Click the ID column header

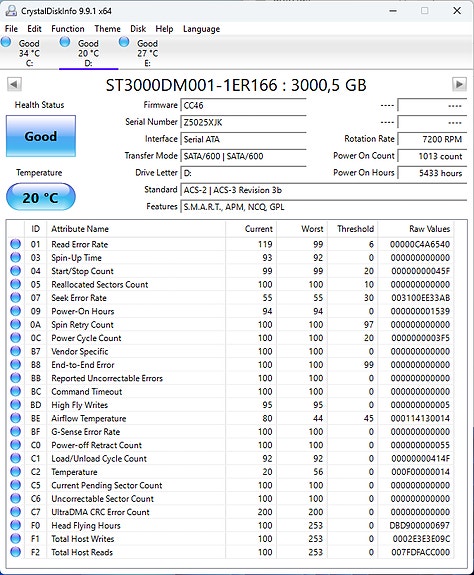[x=36, y=229]
